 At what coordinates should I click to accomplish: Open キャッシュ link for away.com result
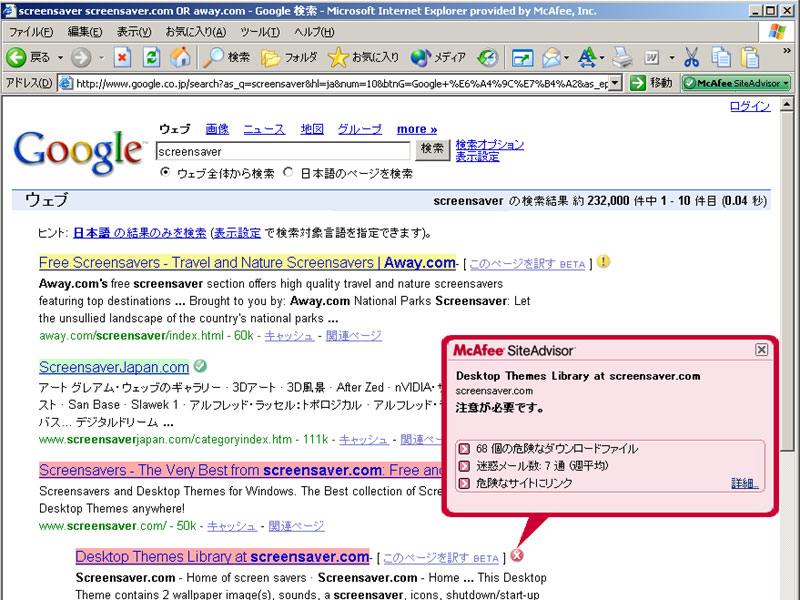288,336
